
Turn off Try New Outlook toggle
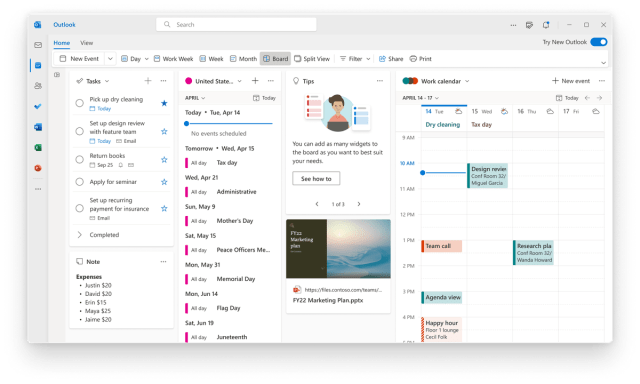[x=599, y=42]
